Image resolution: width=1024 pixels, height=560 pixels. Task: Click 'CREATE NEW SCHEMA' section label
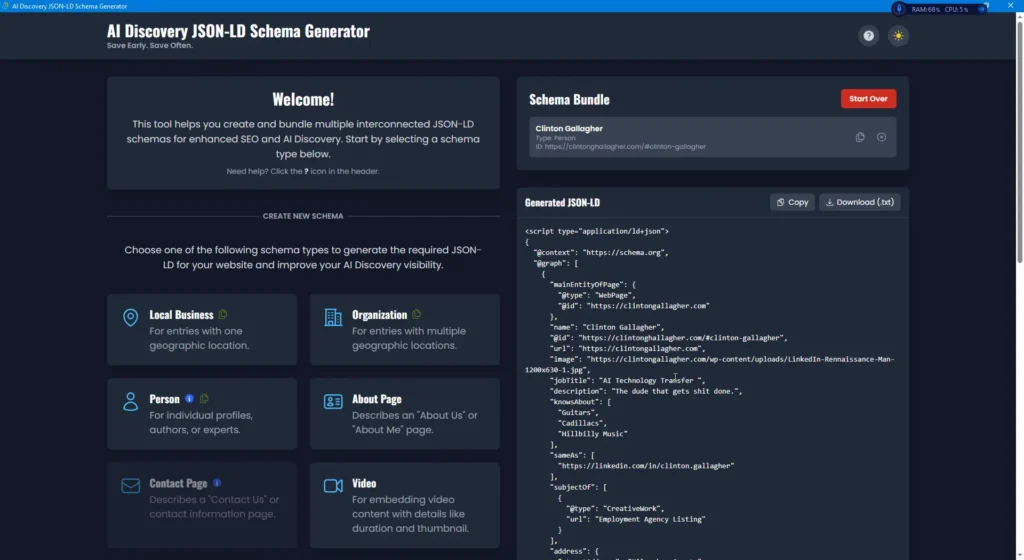pyautogui.click(x=303, y=216)
